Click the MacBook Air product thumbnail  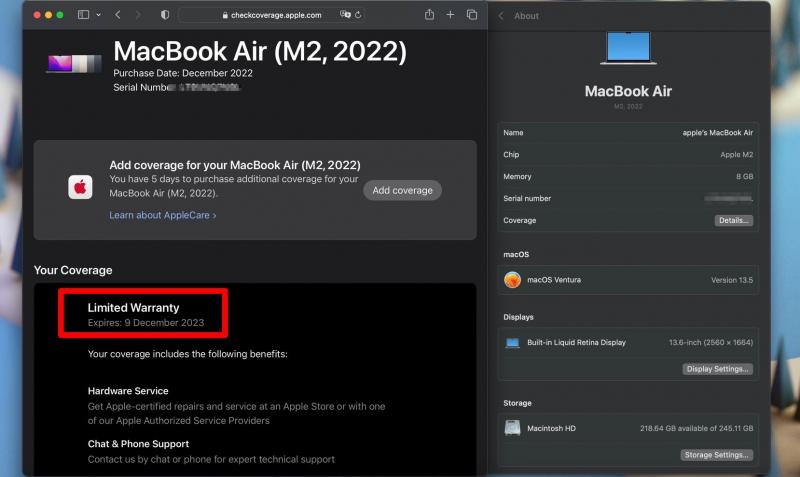74,63
